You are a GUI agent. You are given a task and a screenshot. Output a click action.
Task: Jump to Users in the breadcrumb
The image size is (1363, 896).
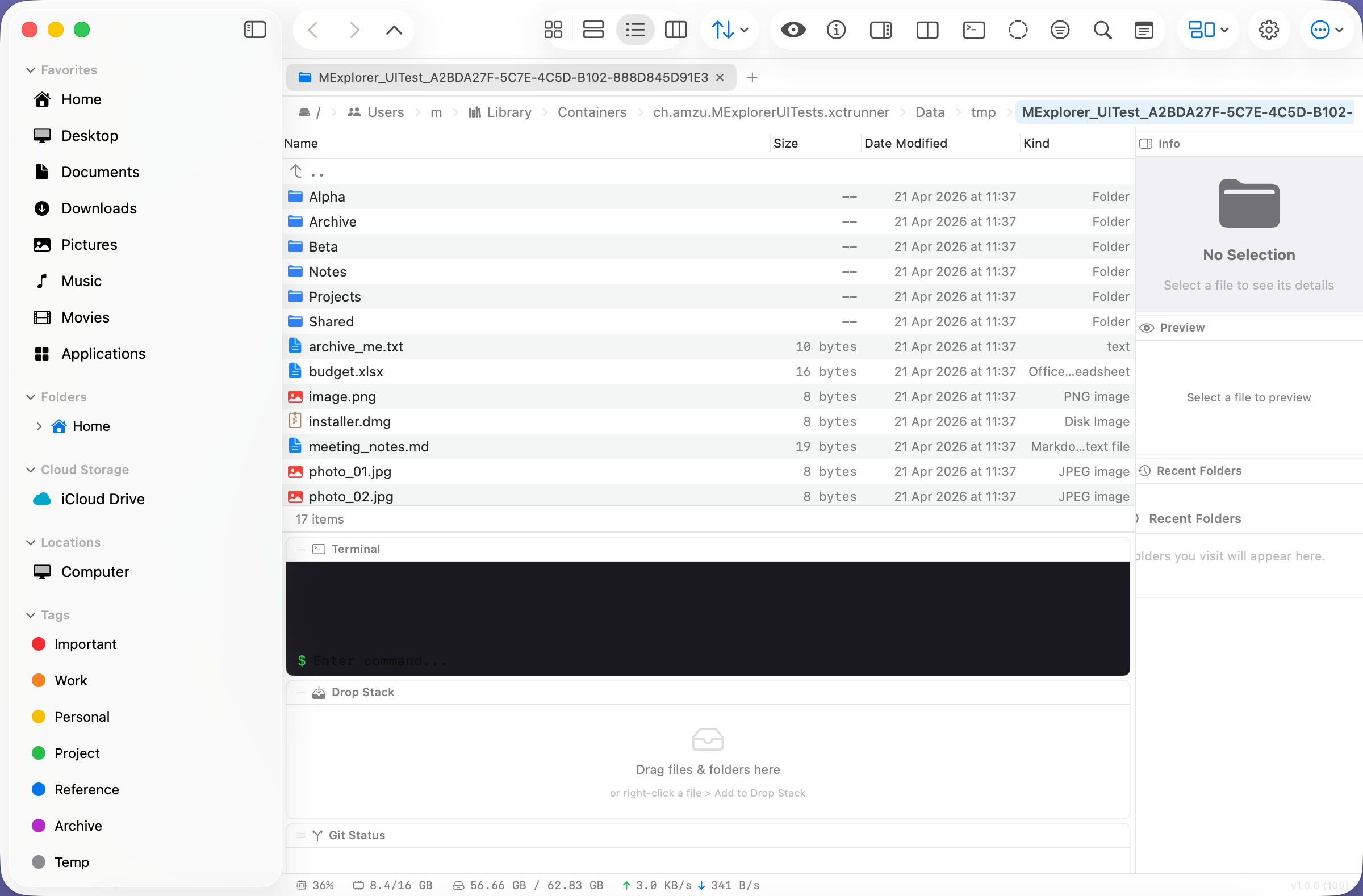376,112
